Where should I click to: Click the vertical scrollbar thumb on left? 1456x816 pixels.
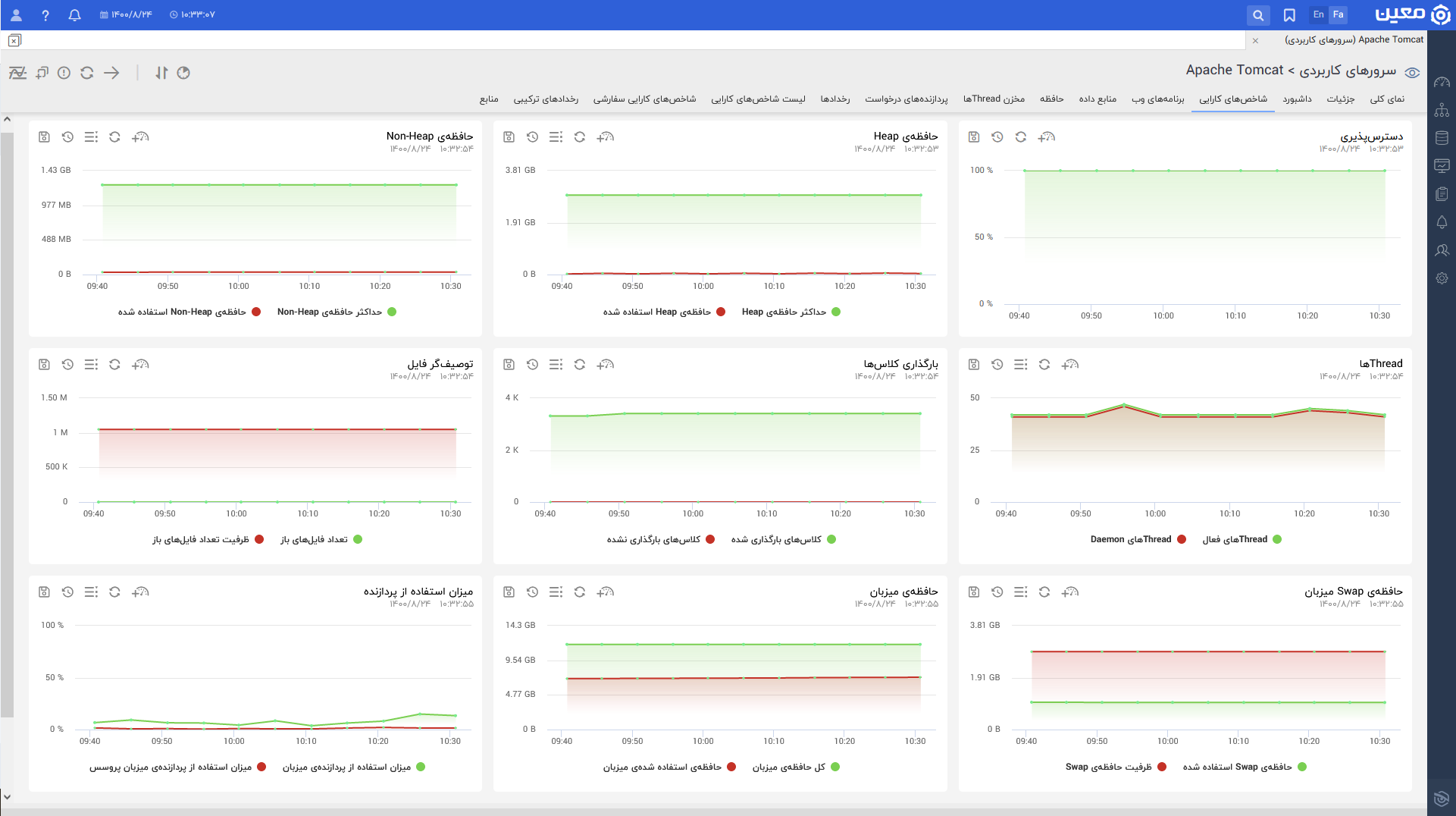[7, 425]
